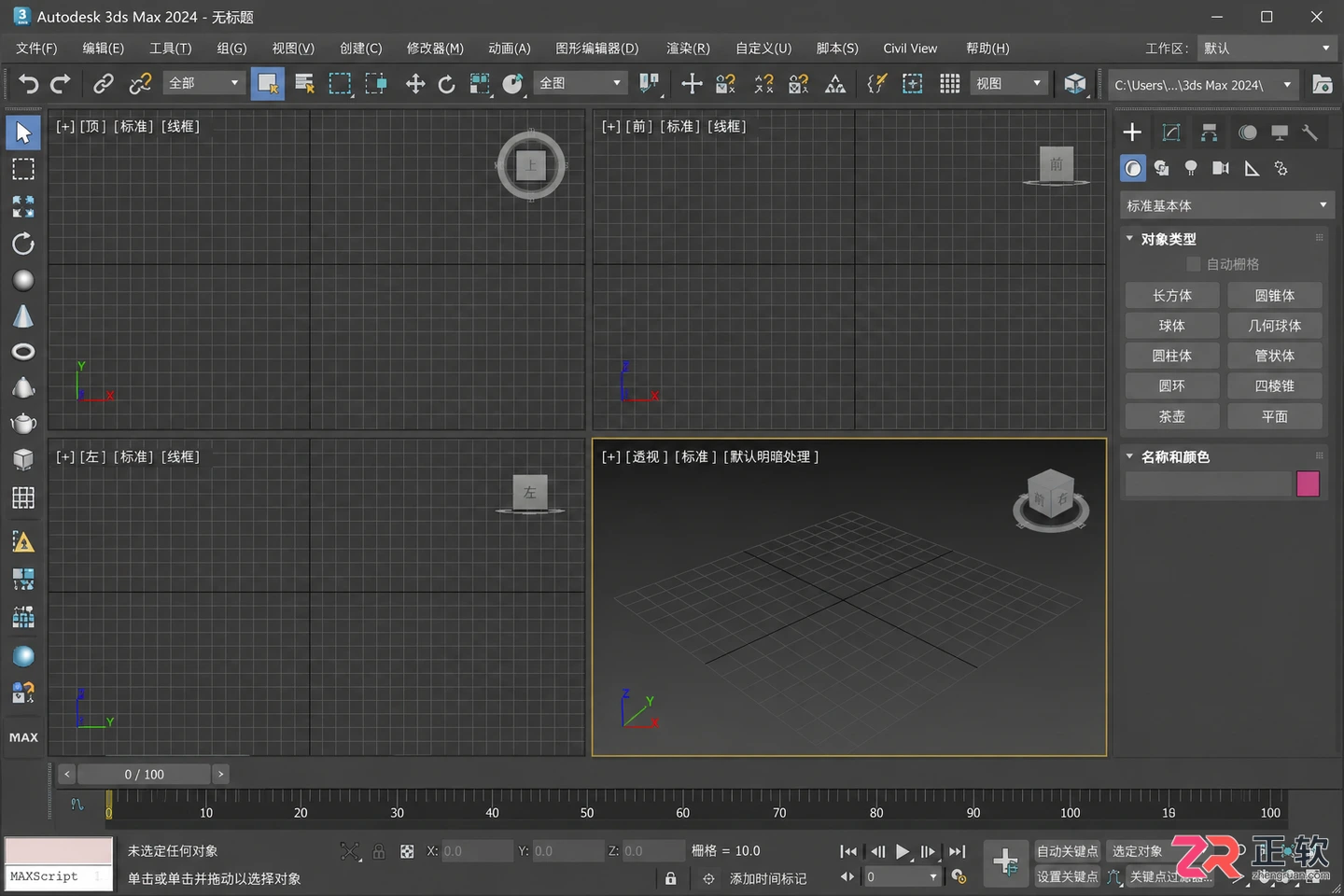
Task: Open the 渲染(R) menu
Action: point(688,49)
